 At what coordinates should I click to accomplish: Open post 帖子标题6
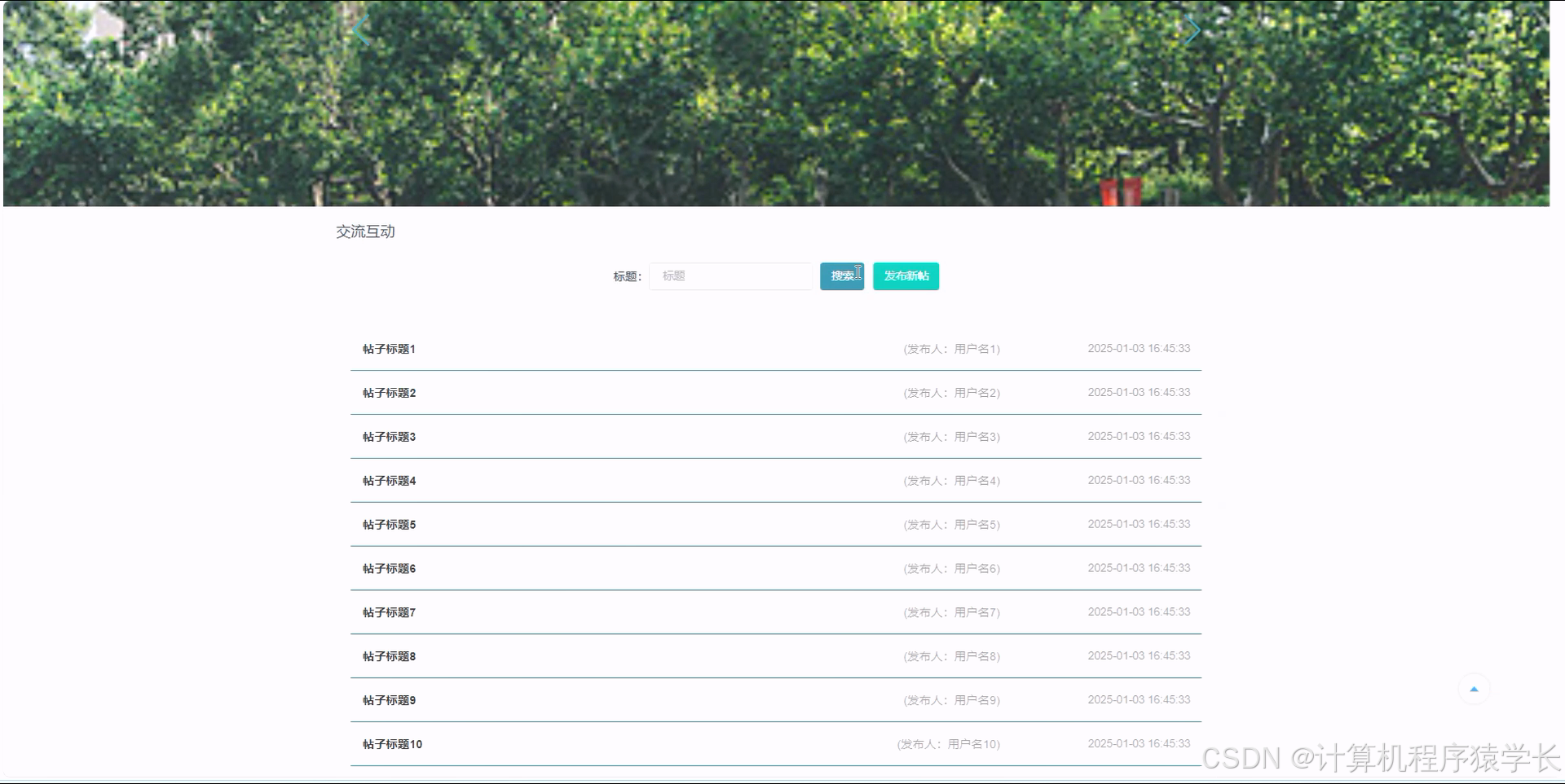pyautogui.click(x=389, y=569)
